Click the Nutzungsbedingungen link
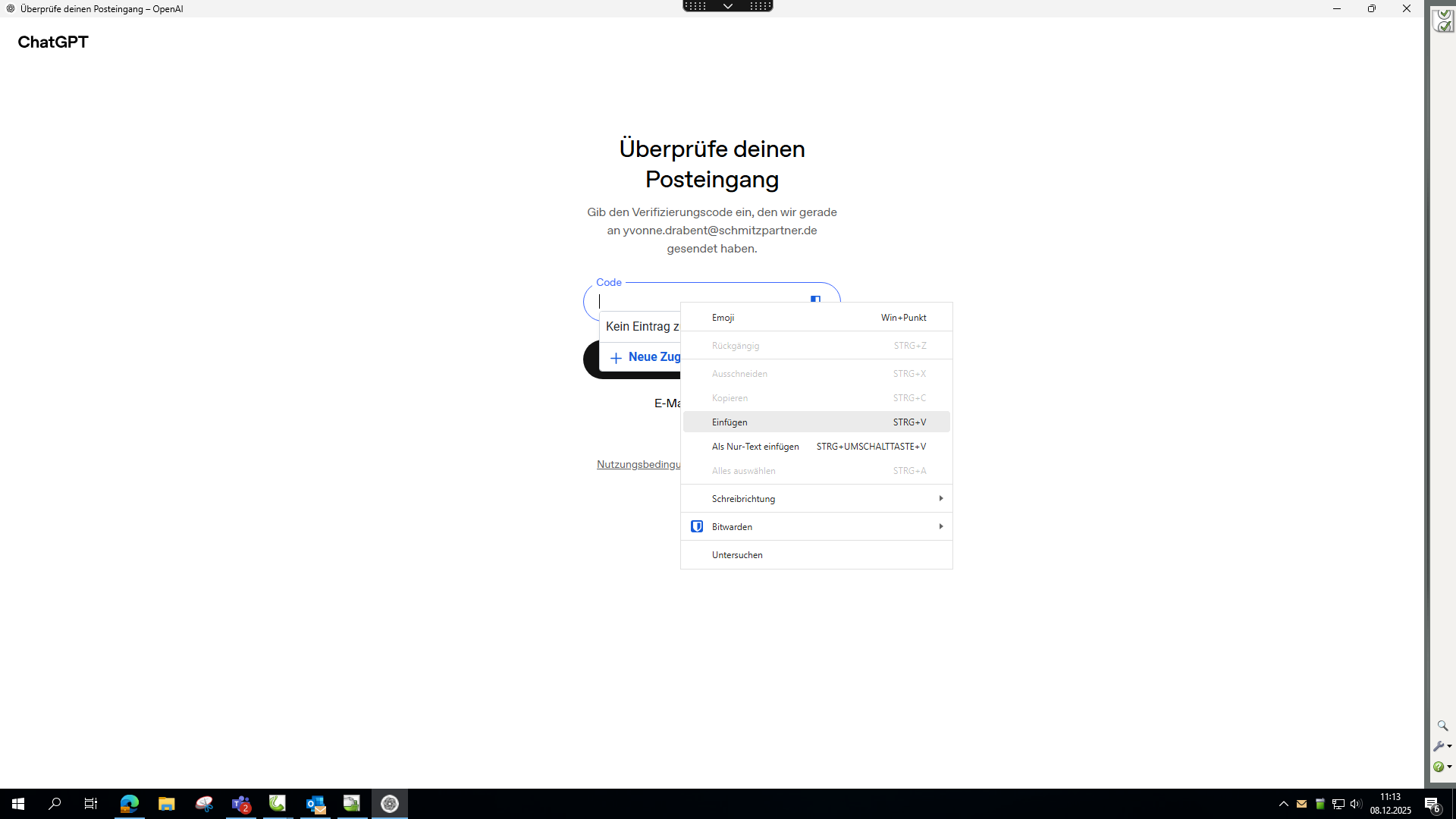The image size is (1456, 819). pos(639,464)
